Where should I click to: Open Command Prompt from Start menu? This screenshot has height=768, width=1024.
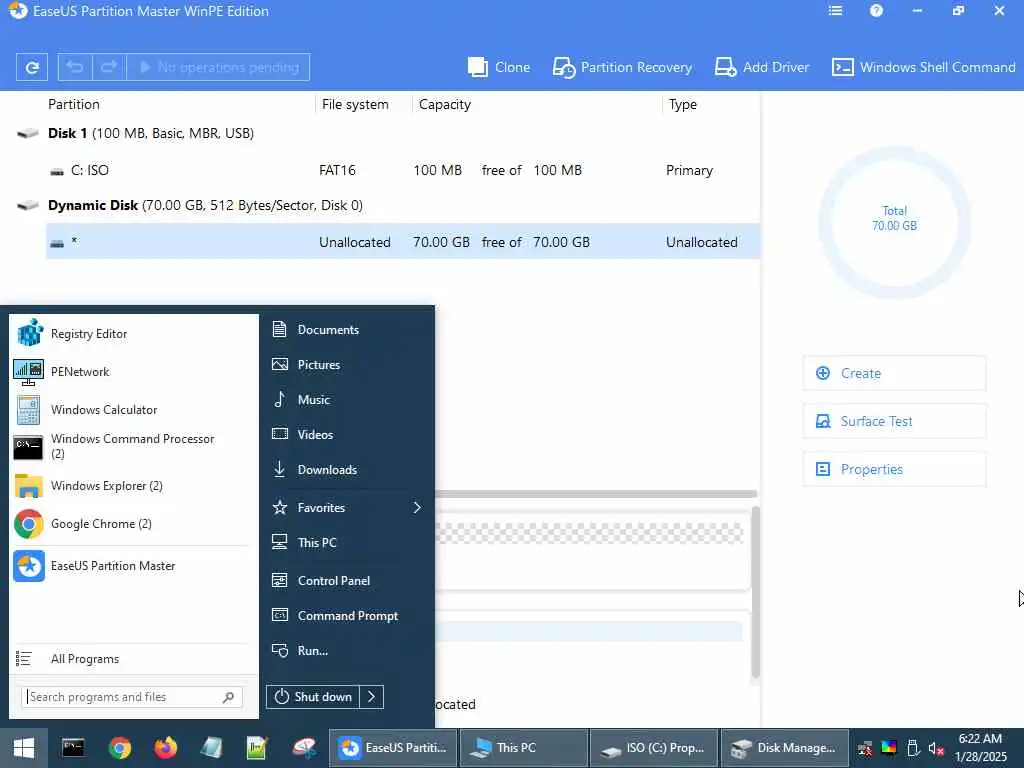pyautogui.click(x=346, y=616)
